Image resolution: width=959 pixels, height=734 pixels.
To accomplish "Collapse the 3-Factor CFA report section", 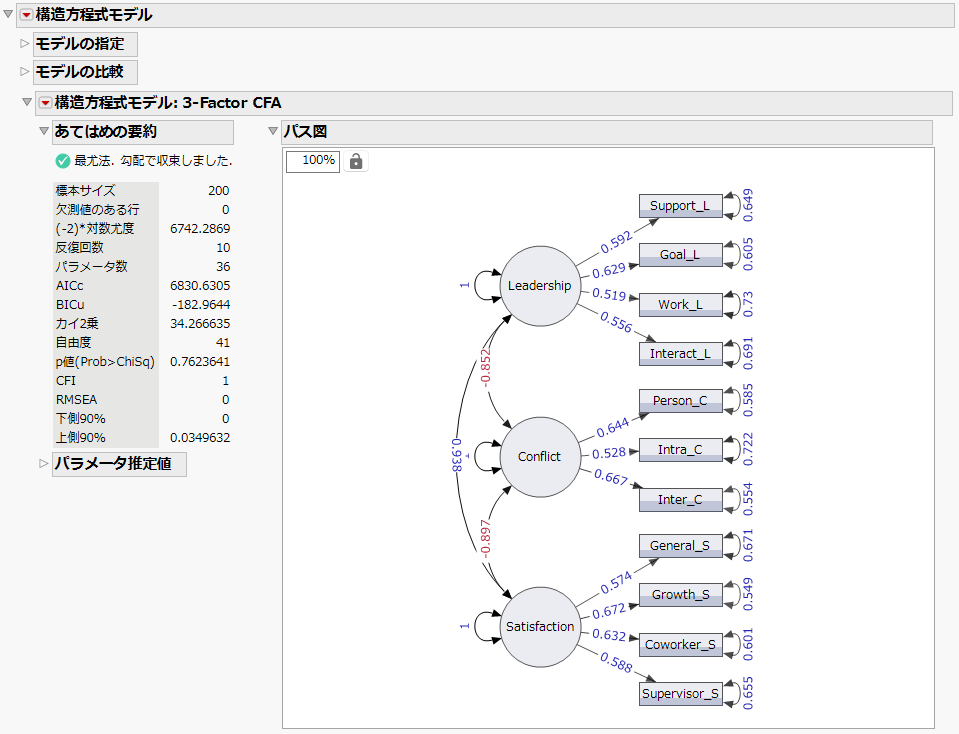I will 27,102.
